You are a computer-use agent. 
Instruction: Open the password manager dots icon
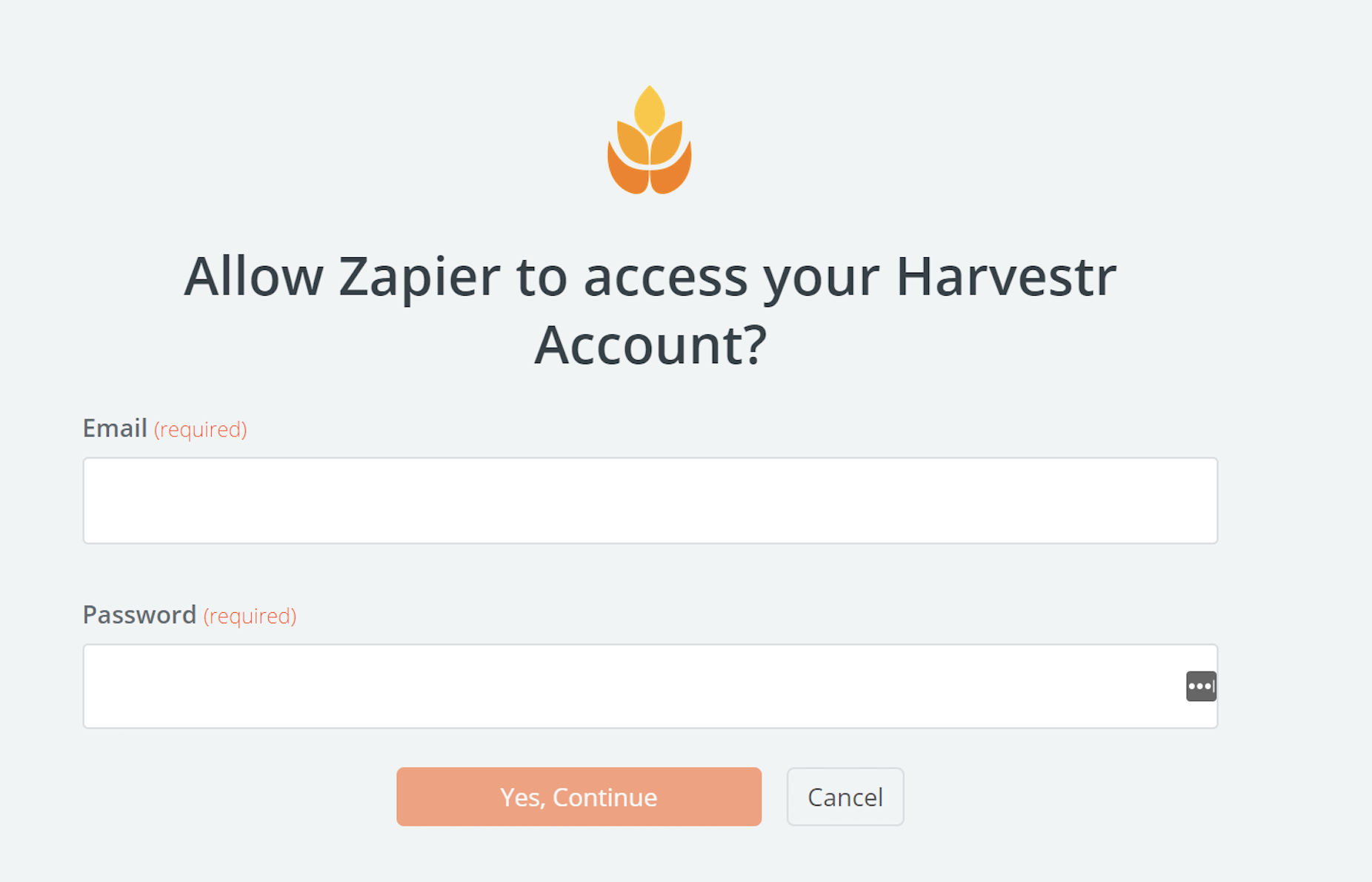[x=1201, y=686]
